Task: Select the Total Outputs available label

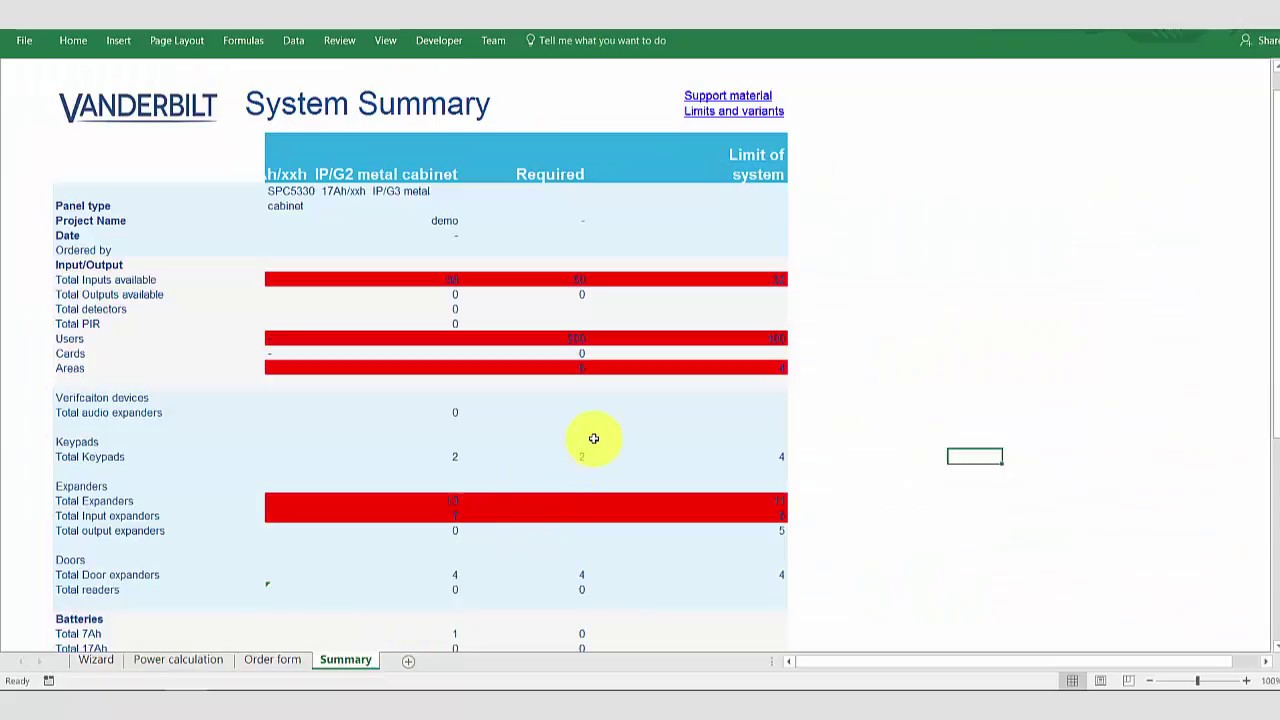Action: [x=109, y=295]
